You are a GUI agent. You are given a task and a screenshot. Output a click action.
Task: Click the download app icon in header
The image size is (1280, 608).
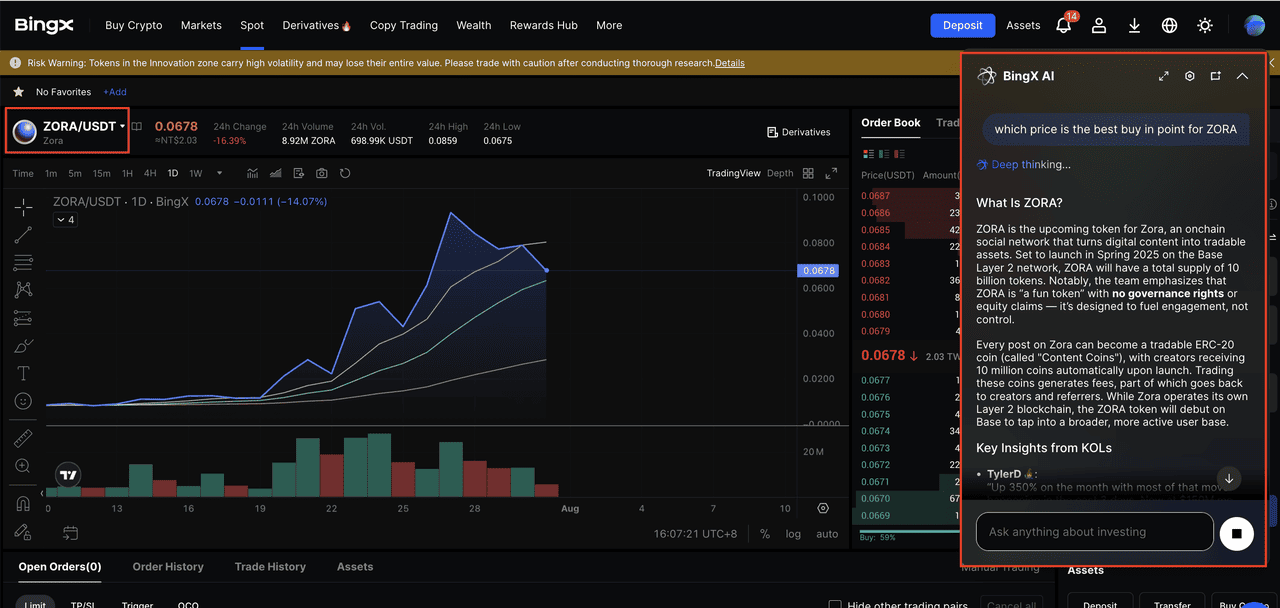tap(1134, 25)
